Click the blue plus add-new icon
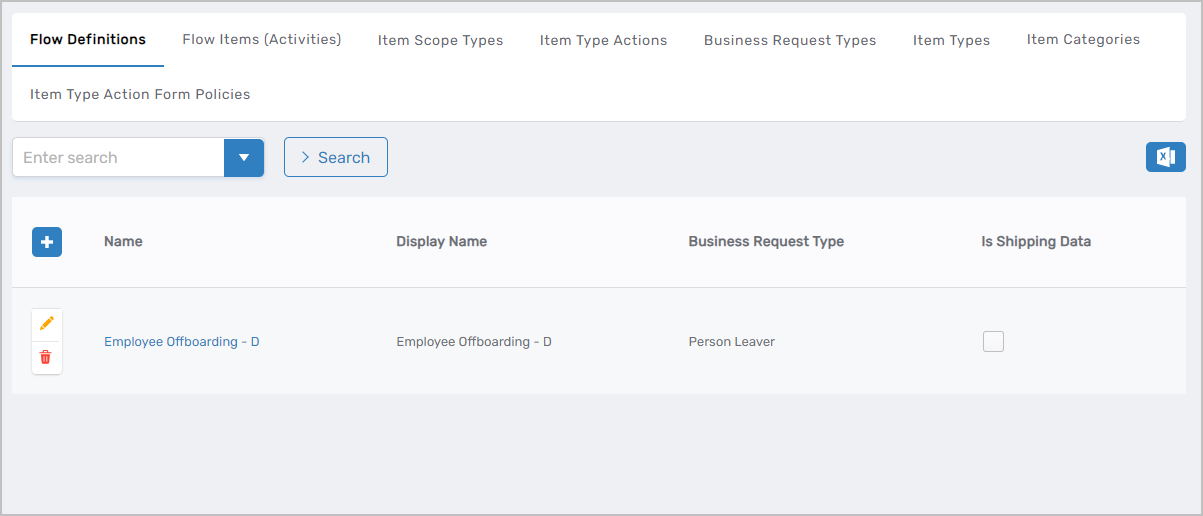Screen dimensions: 1203x516 coord(47,242)
